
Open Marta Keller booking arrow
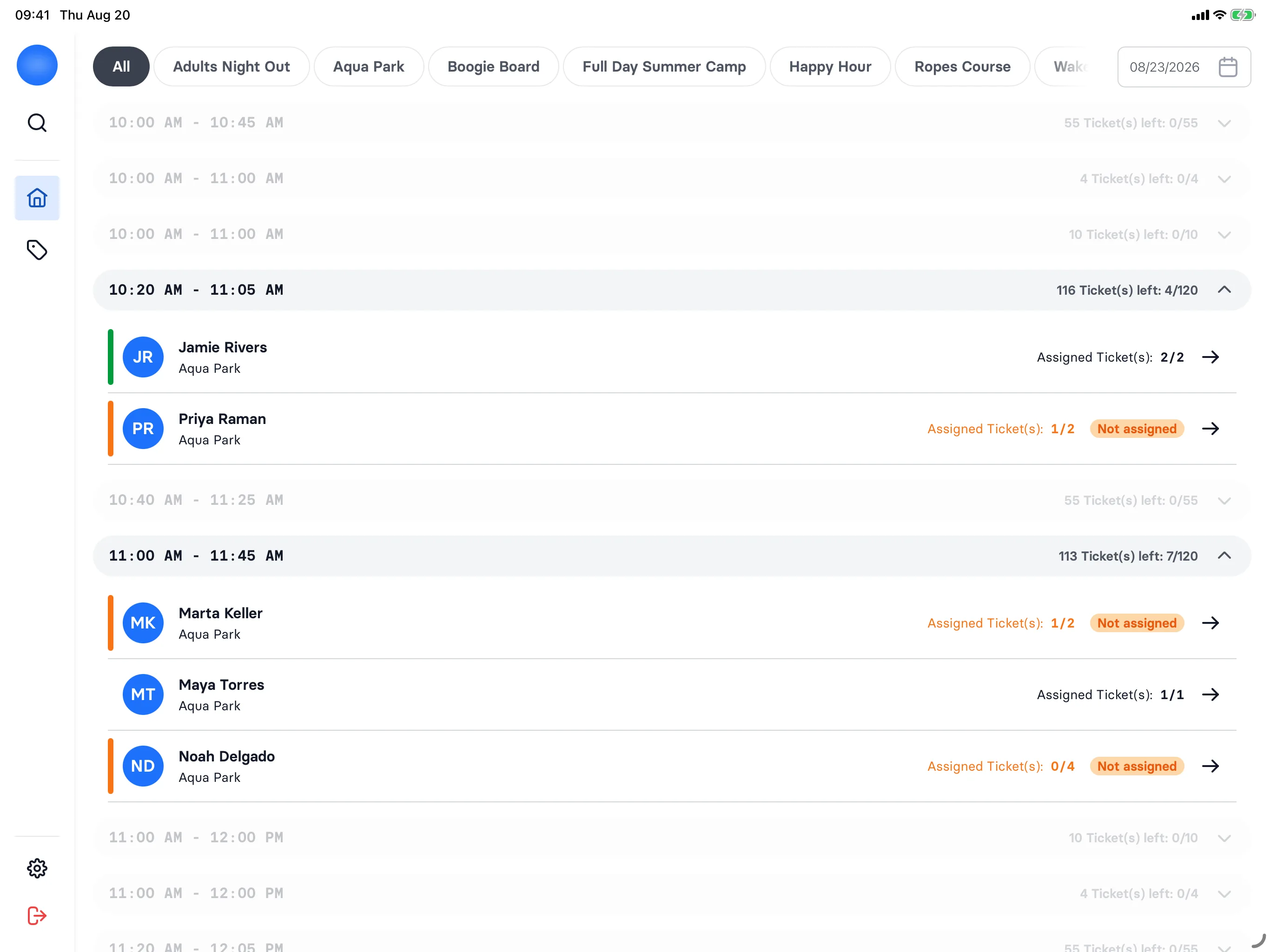click(x=1210, y=623)
